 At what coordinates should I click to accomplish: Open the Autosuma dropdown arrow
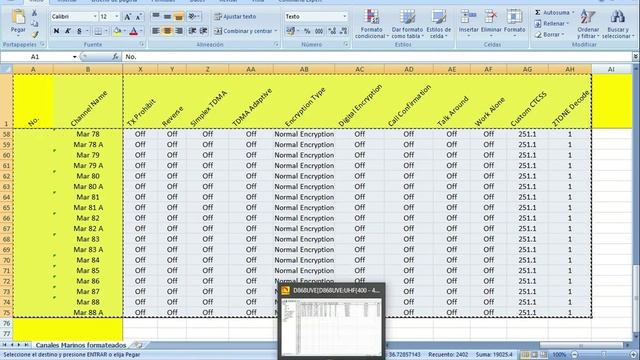(x=573, y=13)
